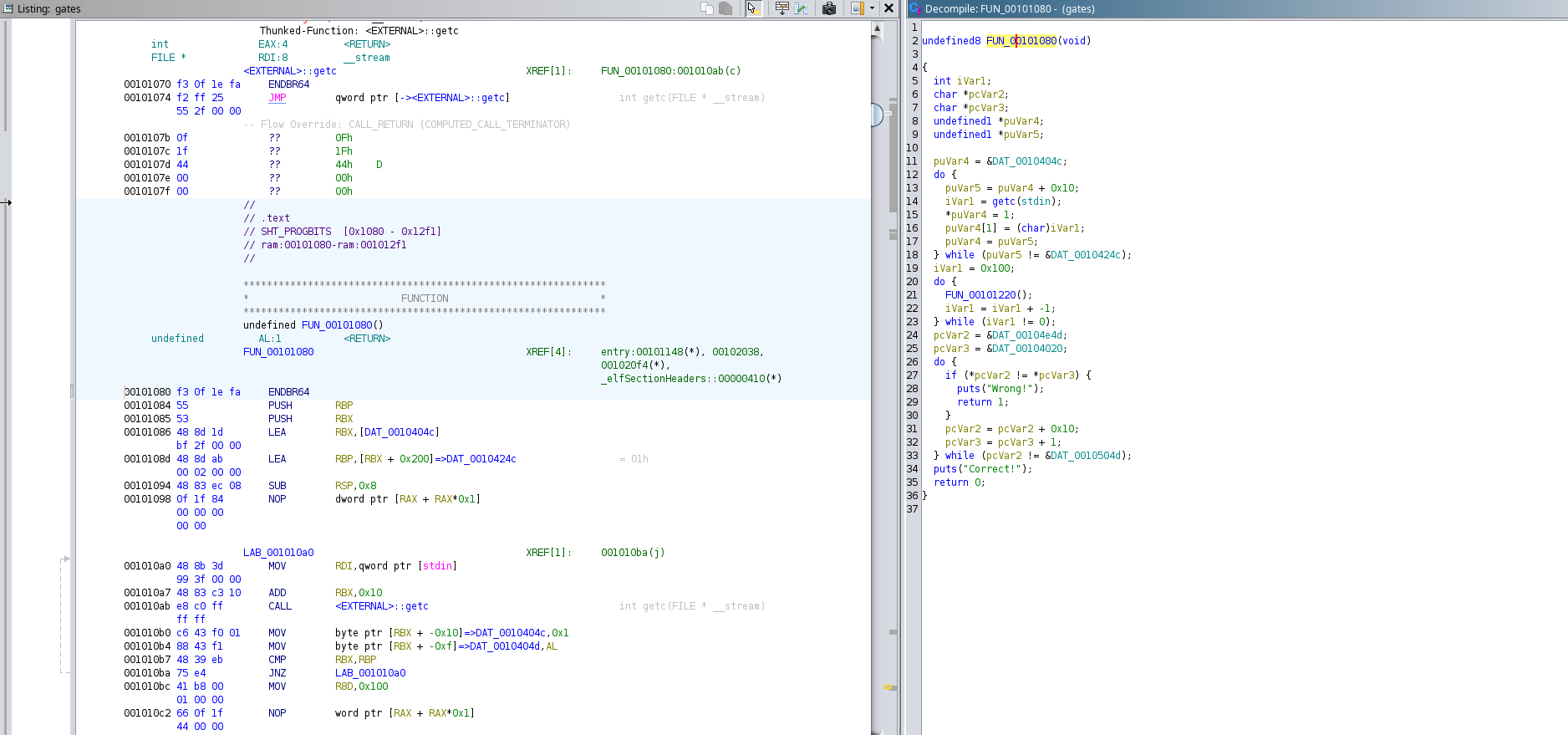This screenshot has height=735, width=1568.
Task: Take a snapshot with the camera icon
Action: pyautogui.click(x=829, y=8)
